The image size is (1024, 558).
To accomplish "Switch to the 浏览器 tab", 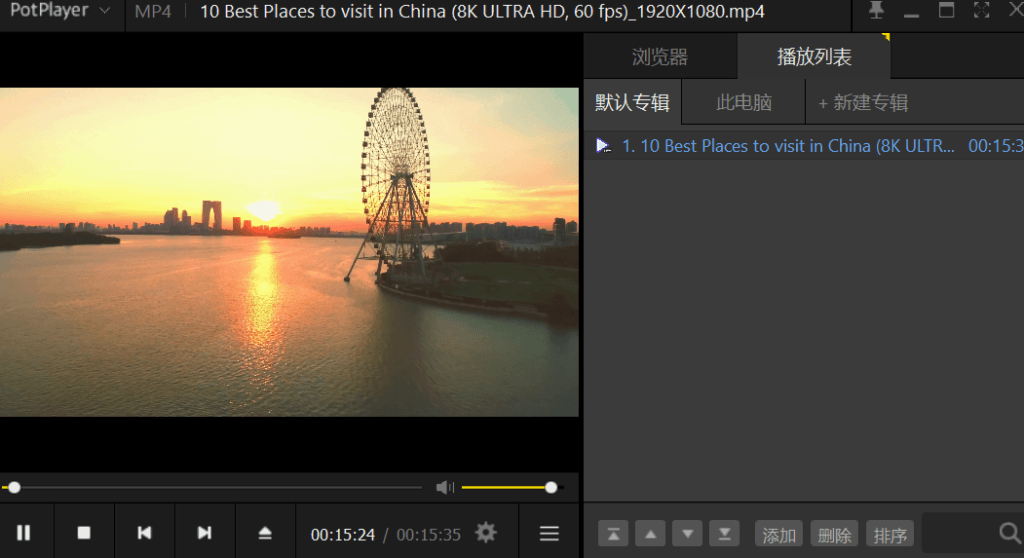I will 660,57.
